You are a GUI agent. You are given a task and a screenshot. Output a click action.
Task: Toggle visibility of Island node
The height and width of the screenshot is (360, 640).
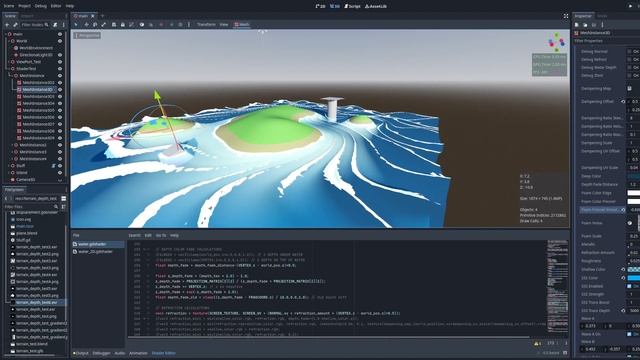click(x=60, y=173)
